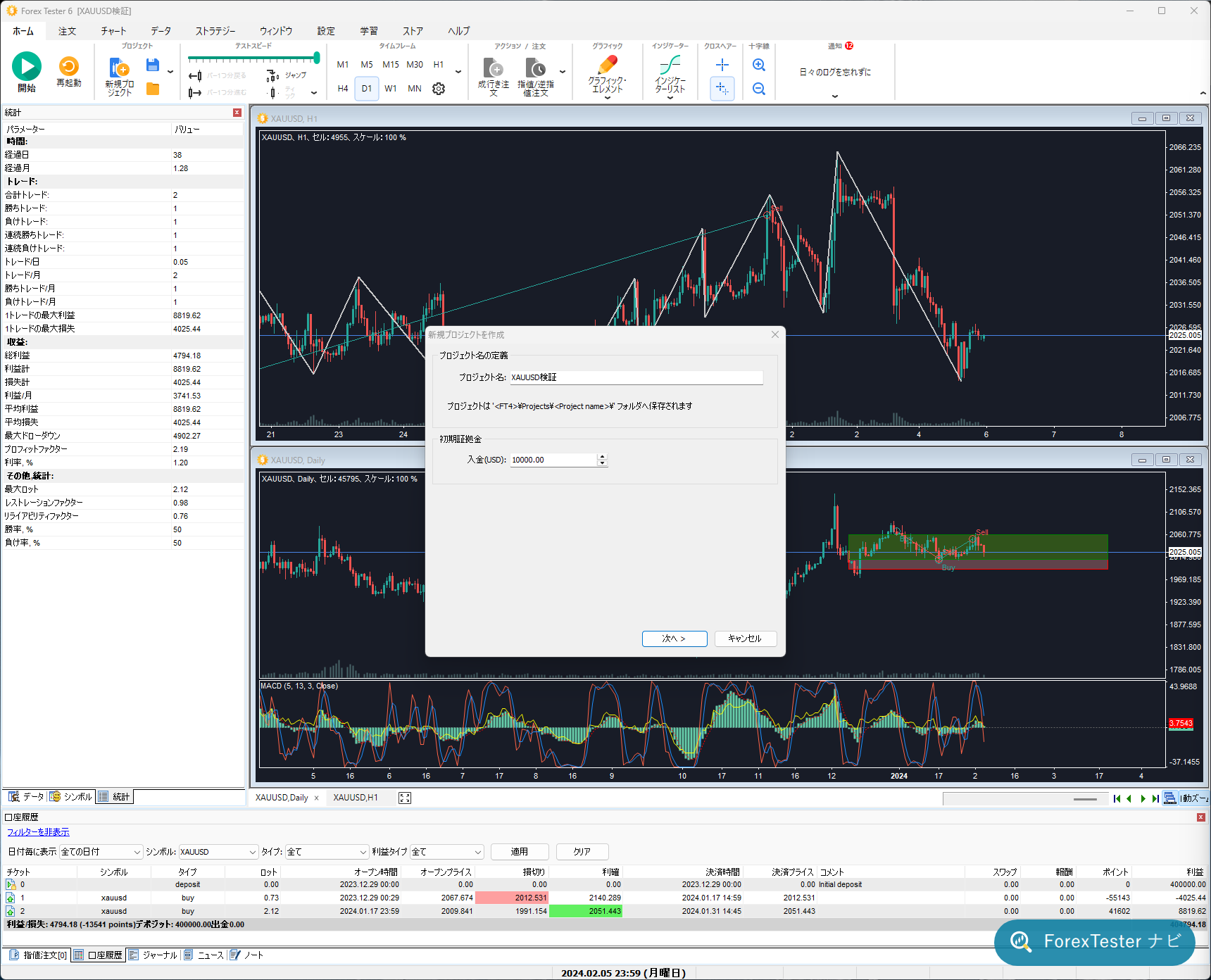
Task: Increase 入金(USD) with the up spinner
Action: 602,457
